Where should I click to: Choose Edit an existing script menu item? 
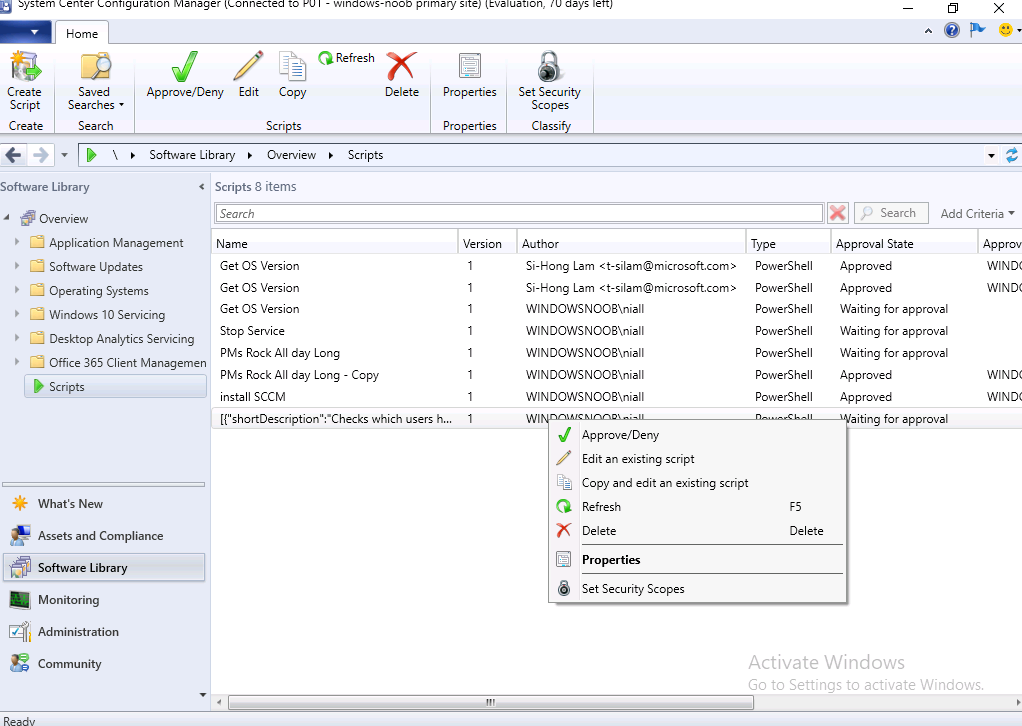697,459
